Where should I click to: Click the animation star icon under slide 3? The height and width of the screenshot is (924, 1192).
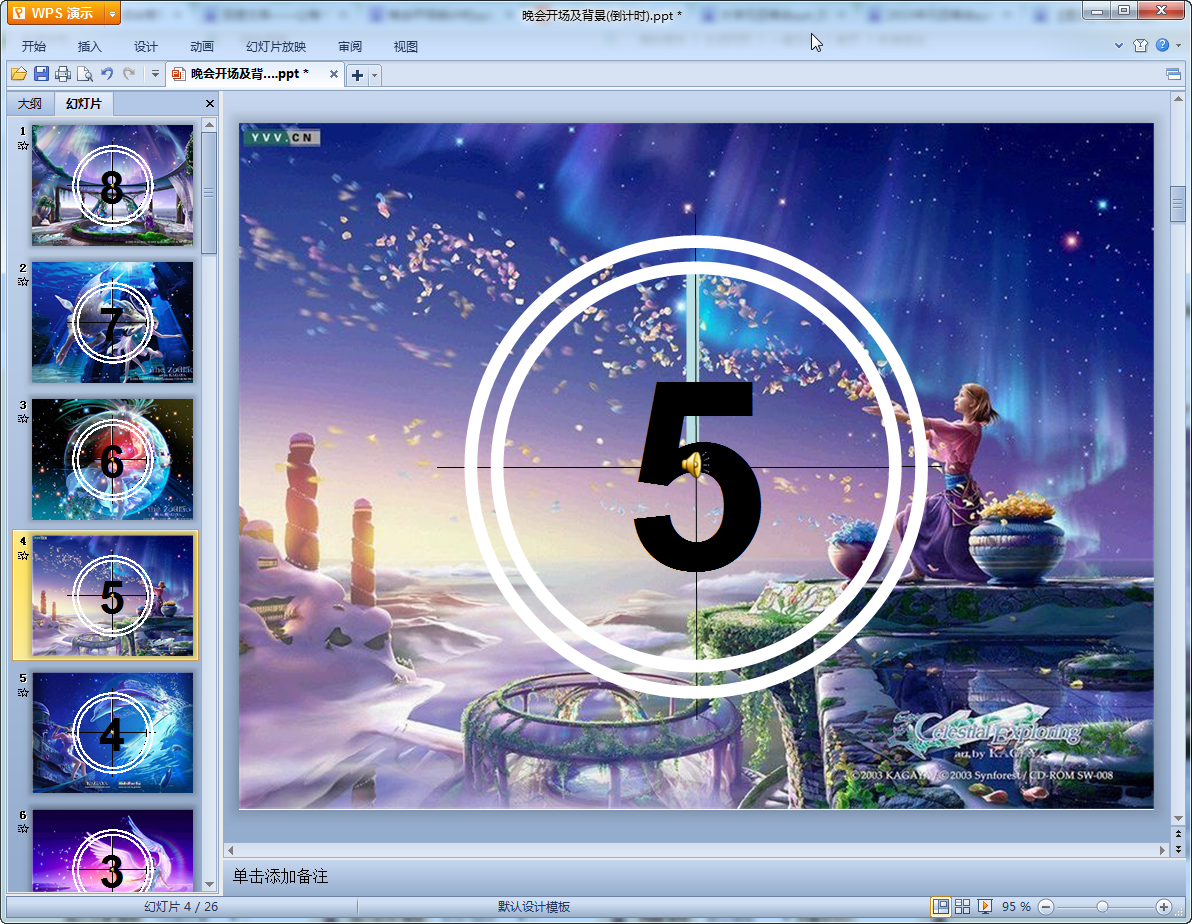23,419
